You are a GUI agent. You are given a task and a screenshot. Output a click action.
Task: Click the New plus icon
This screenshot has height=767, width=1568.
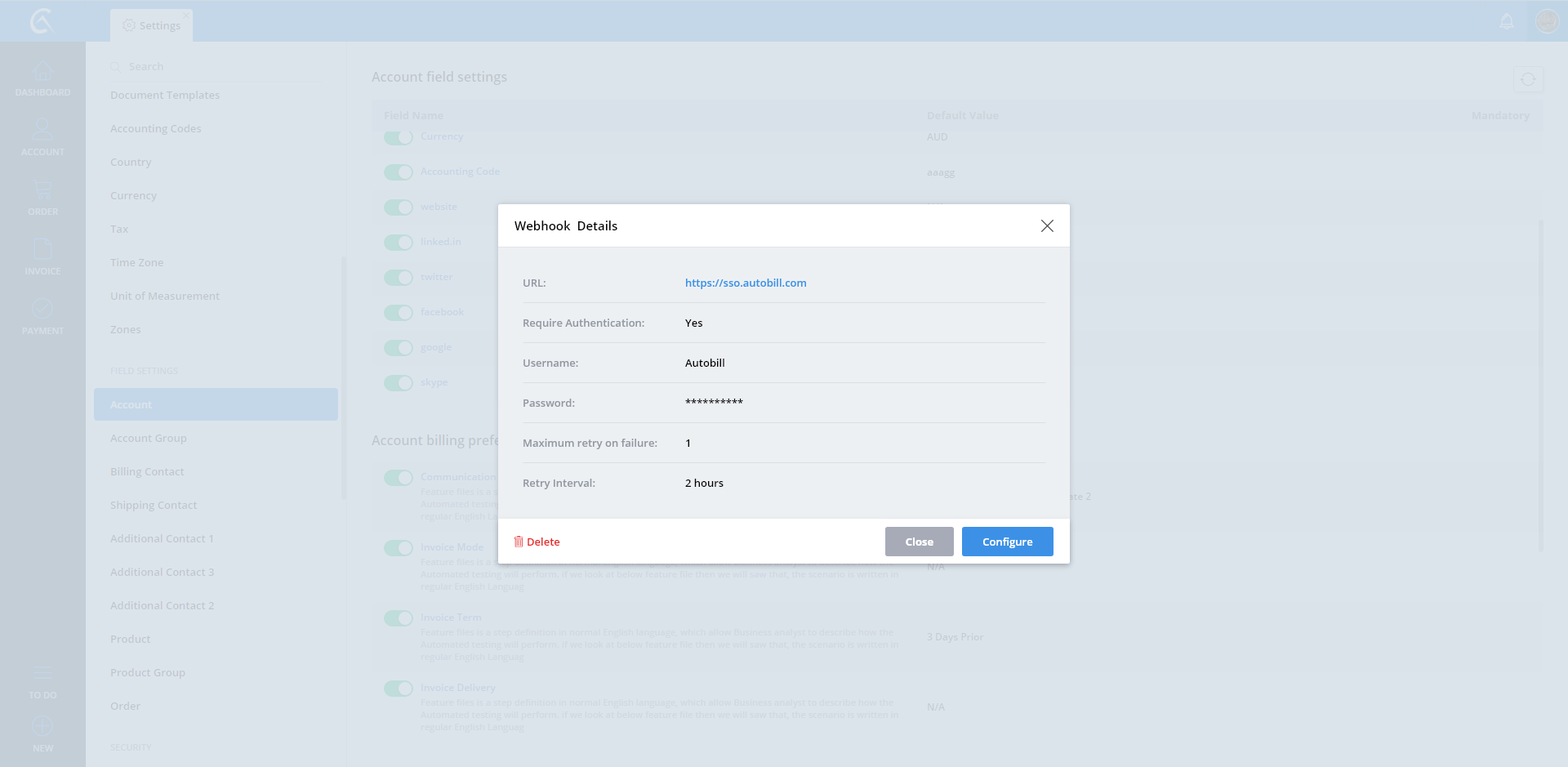pos(42,726)
